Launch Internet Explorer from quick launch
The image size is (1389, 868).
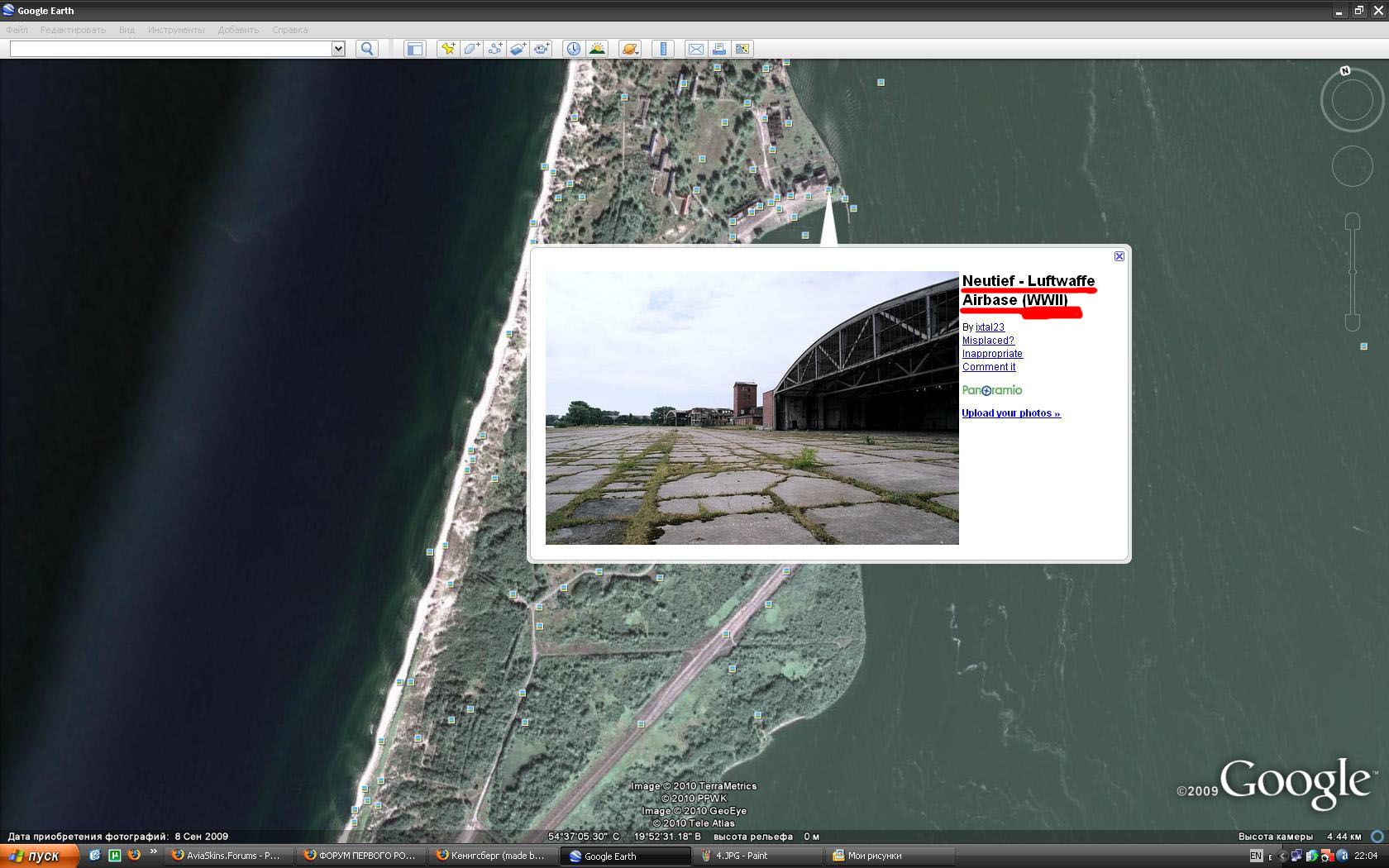click(95, 855)
